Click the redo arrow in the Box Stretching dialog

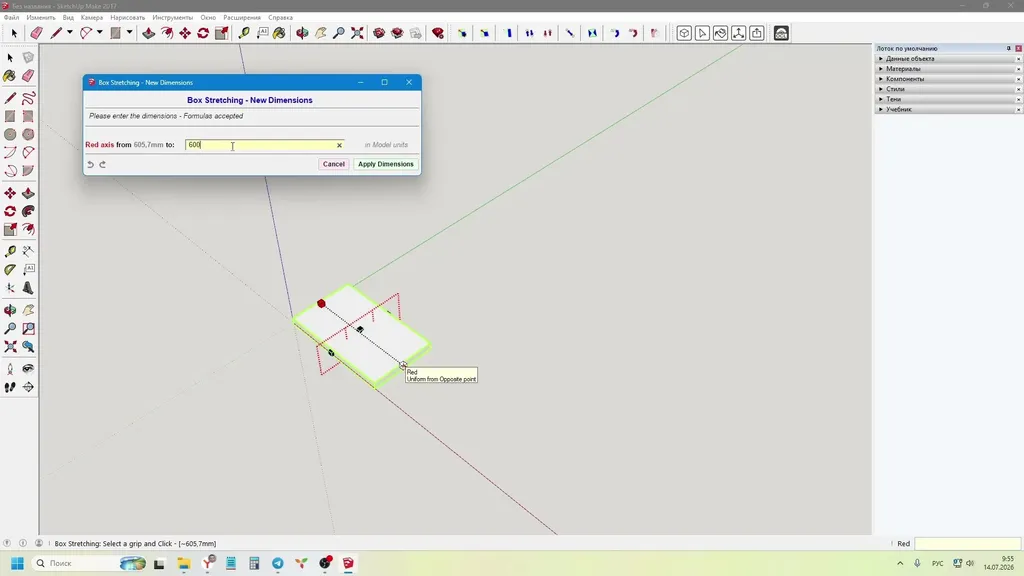pyautogui.click(x=103, y=165)
